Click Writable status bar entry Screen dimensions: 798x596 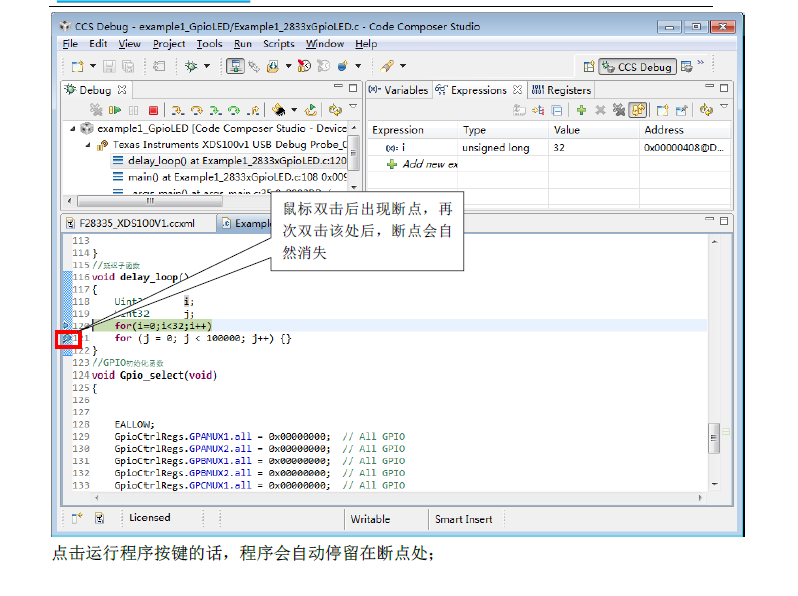pos(370,519)
